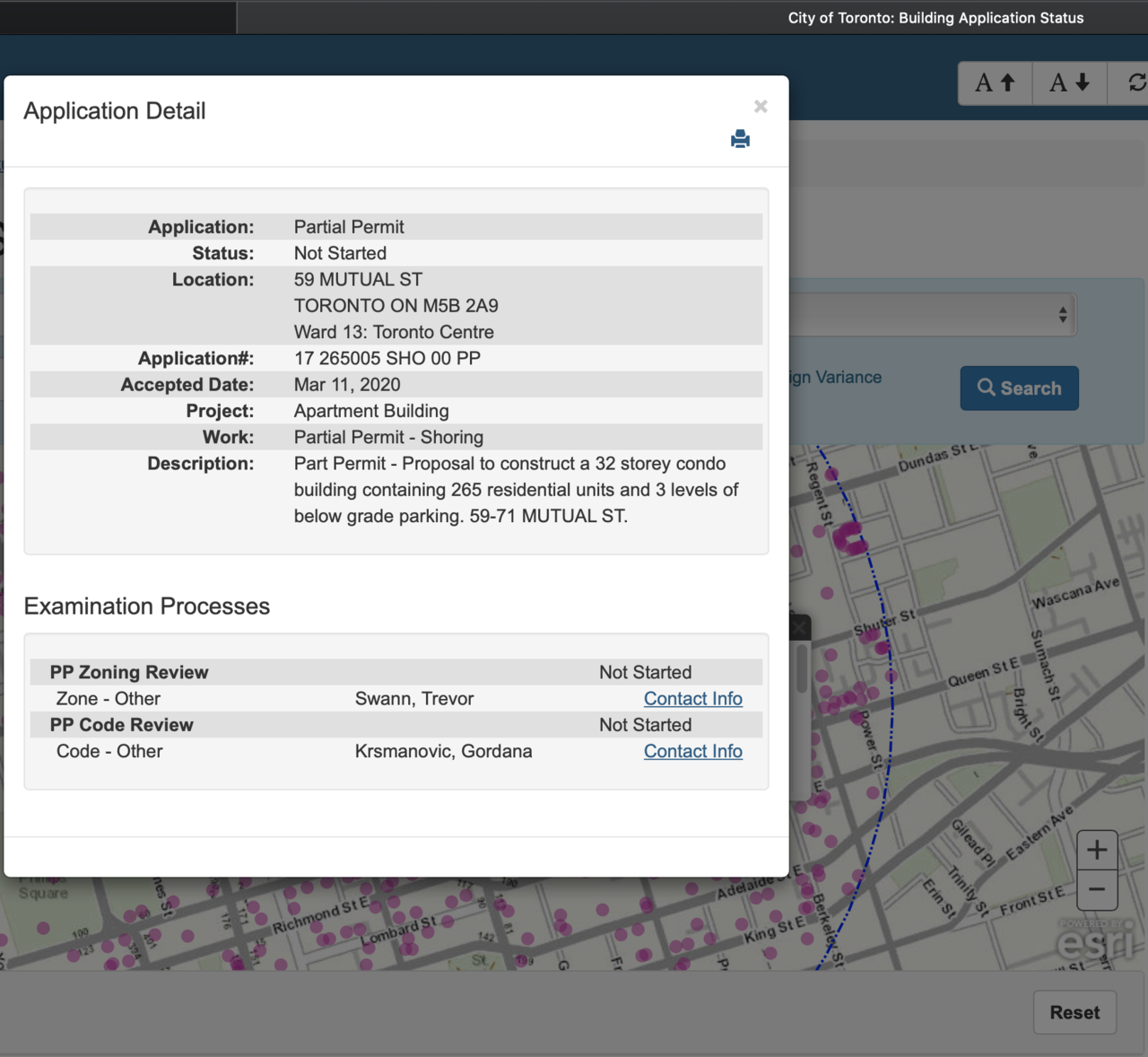
Task: Click the esri logo on the map
Action: [1095, 942]
